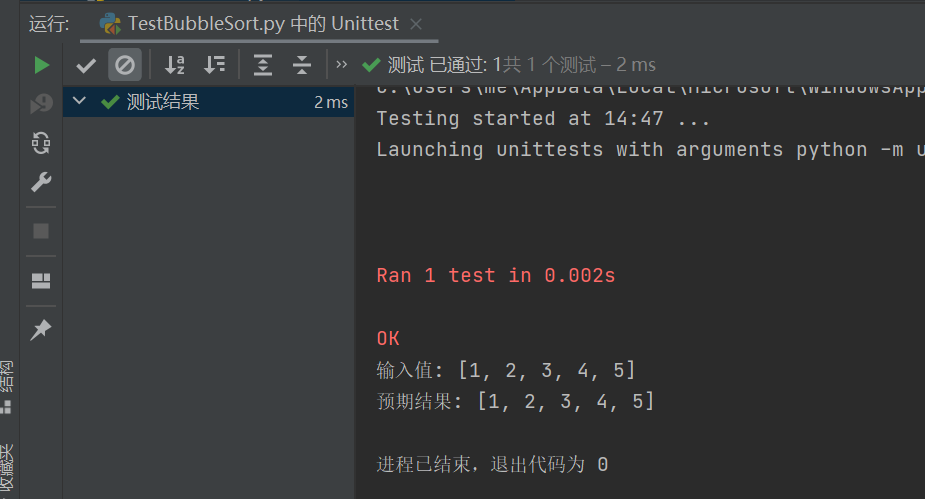The image size is (925, 499).
Task: Toggle show ignored tests button
Action: [124, 65]
